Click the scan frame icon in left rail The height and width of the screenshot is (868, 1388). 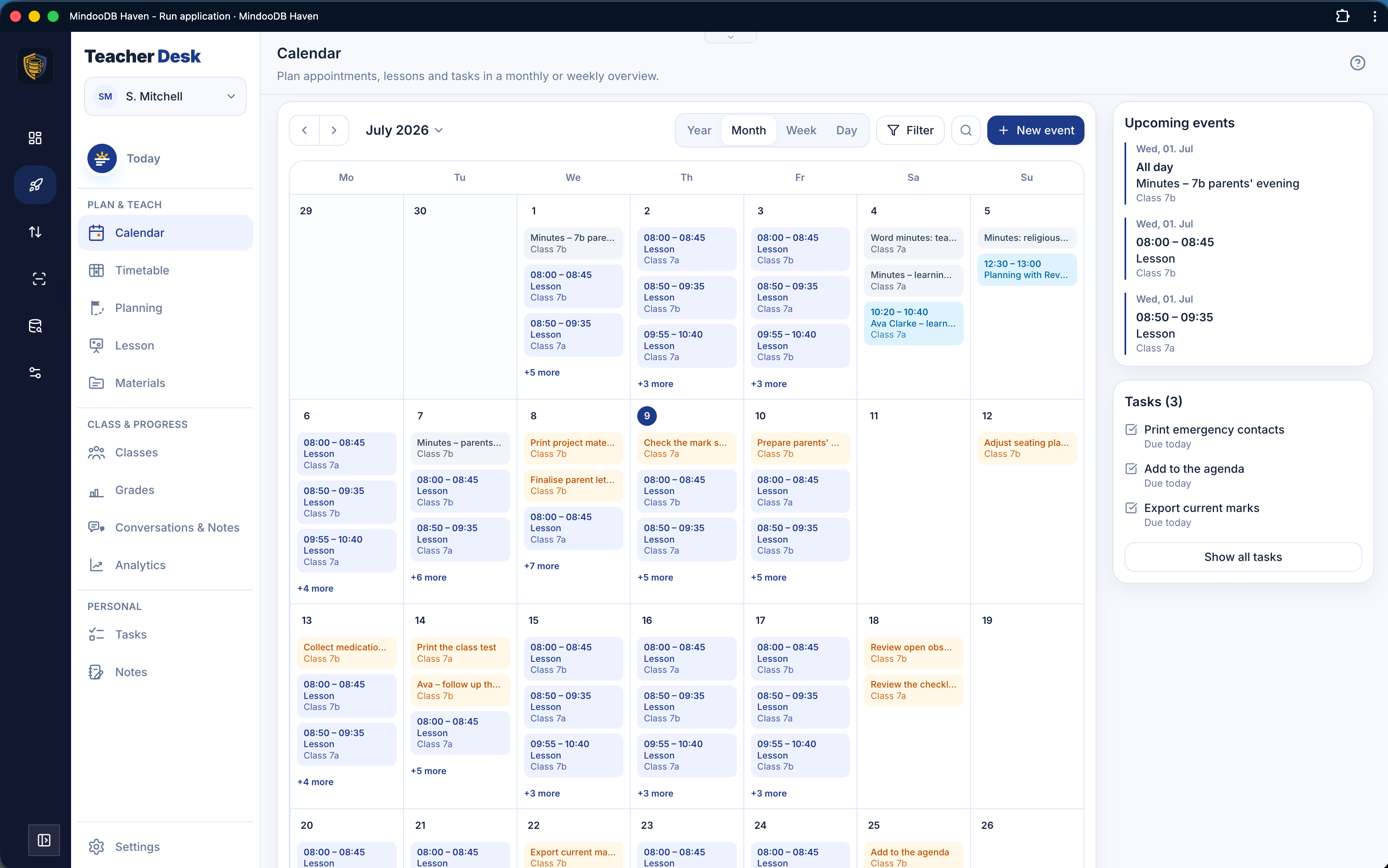tap(38, 279)
